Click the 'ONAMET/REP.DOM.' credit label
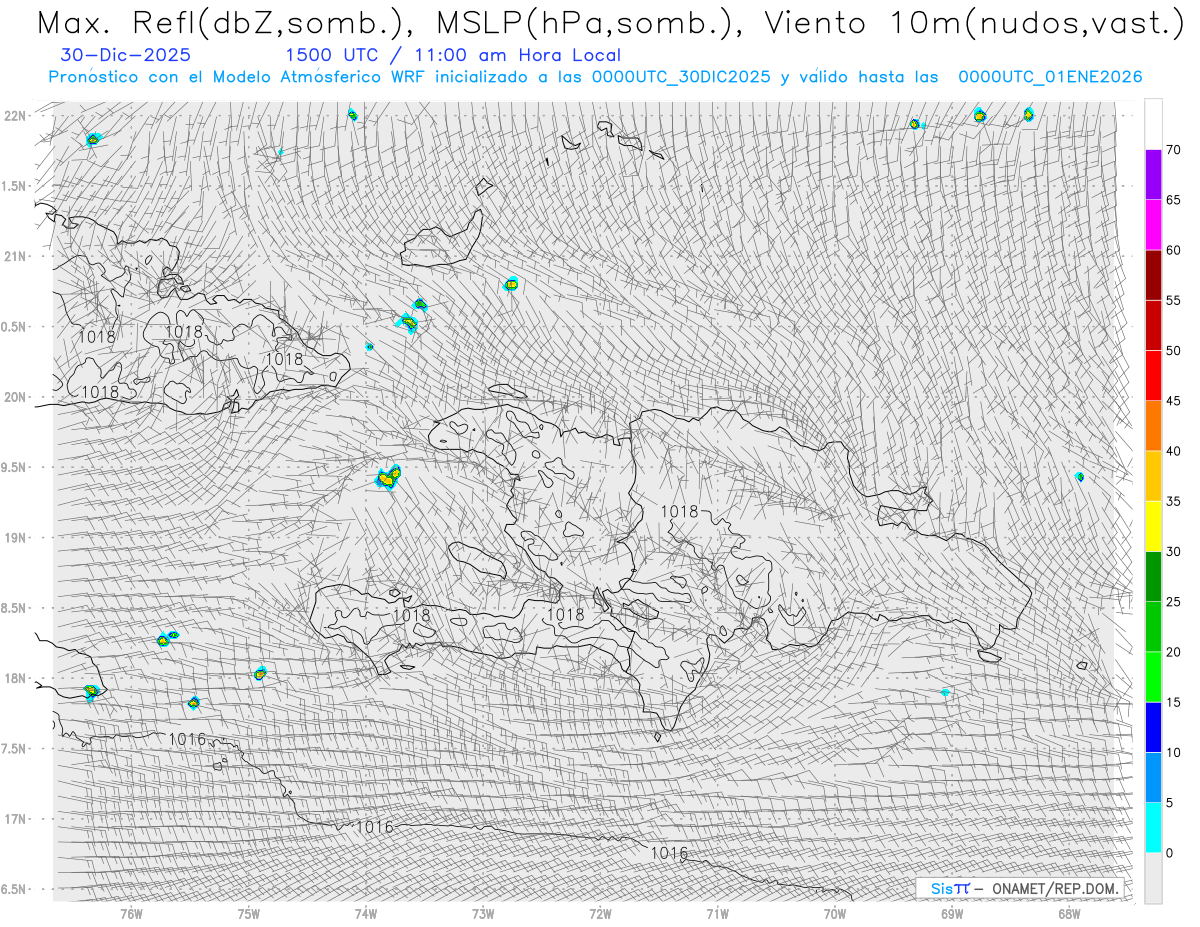The height and width of the screenshot is (927, 1200). [1055, 888]
